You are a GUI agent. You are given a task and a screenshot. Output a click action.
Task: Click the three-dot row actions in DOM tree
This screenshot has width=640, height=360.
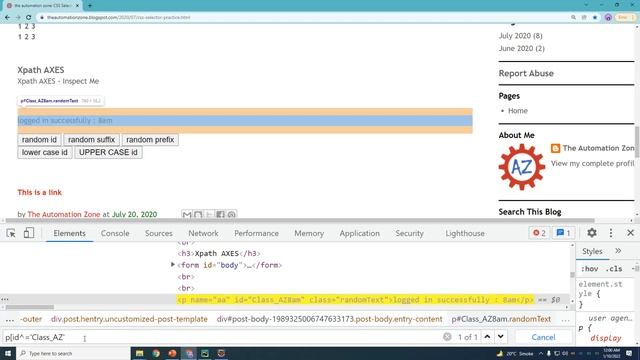[4, 300]
